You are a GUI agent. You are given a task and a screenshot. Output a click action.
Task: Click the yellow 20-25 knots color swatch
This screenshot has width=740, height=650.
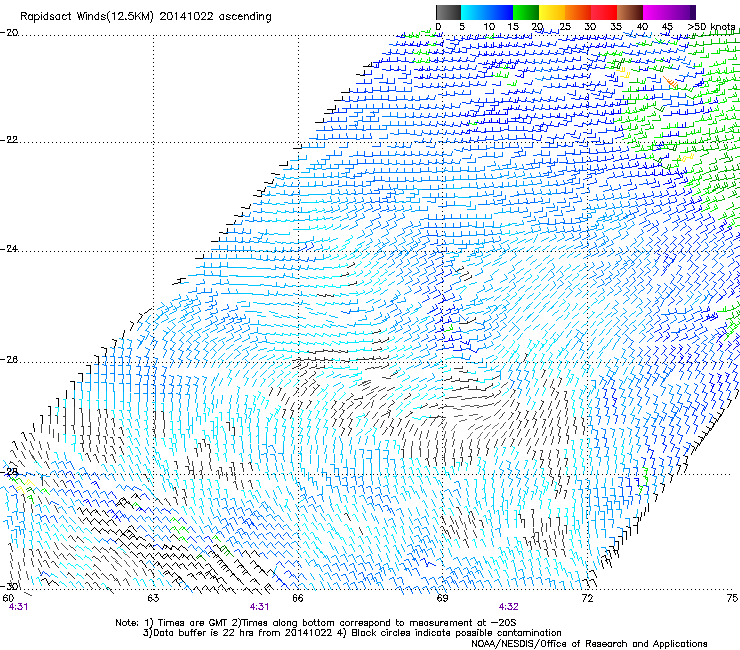pyautogui.click(x=552, y=12)
